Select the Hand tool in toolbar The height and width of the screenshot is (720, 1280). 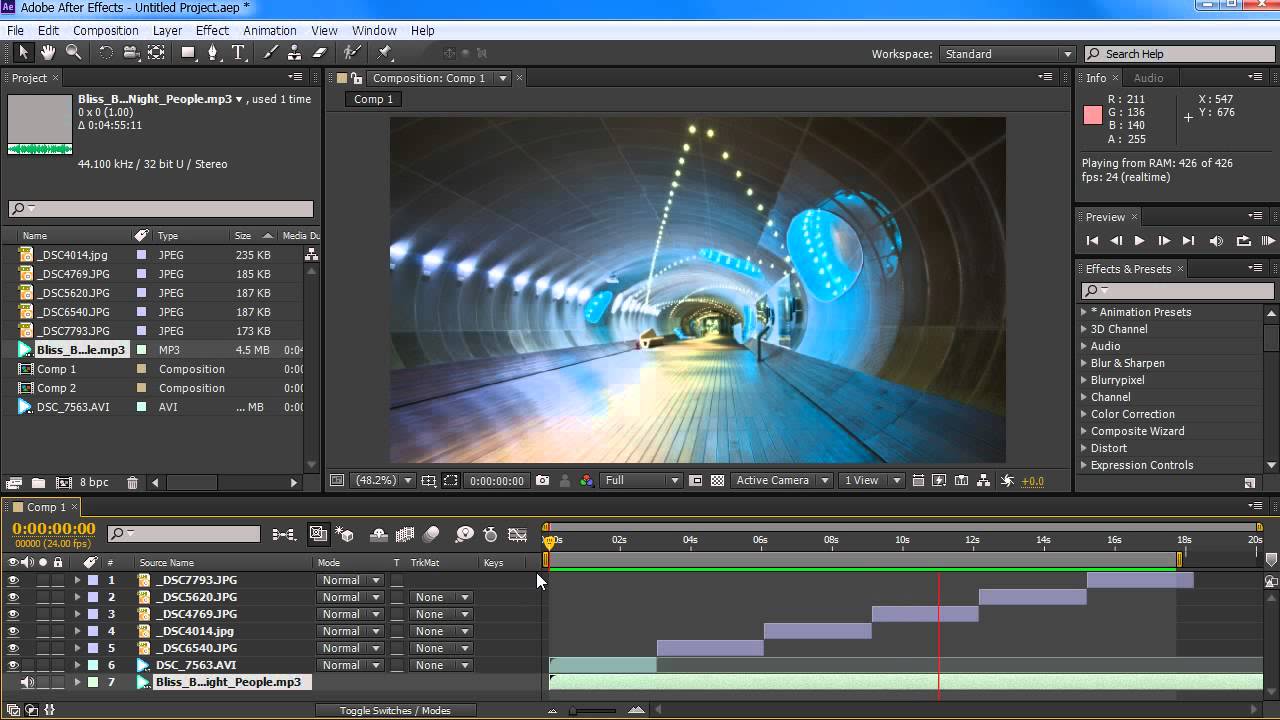[48, 53]
